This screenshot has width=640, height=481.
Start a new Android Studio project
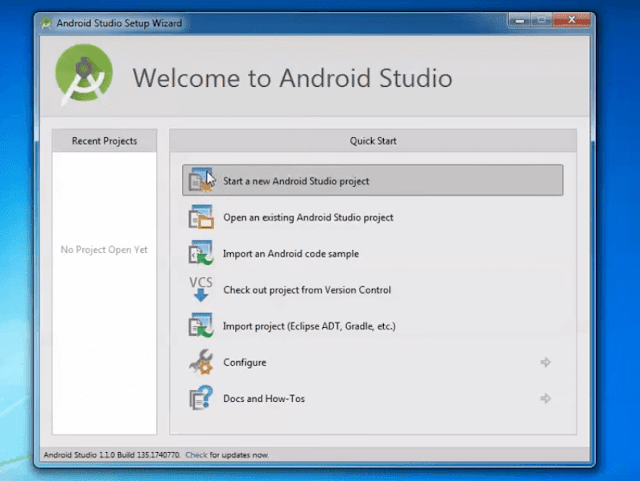point(373,180)
